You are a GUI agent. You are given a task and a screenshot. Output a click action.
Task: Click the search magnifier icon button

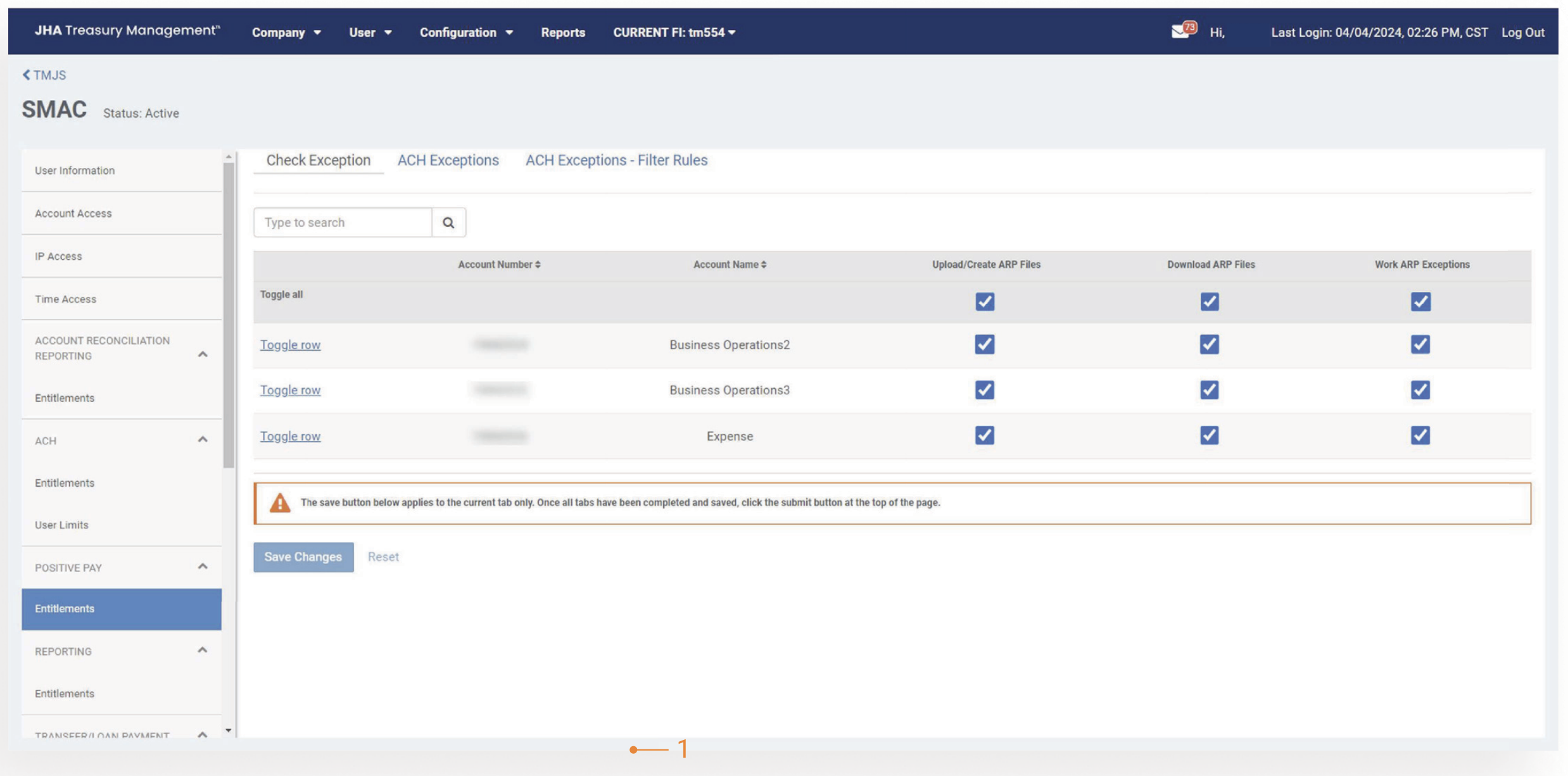(448, 222)
